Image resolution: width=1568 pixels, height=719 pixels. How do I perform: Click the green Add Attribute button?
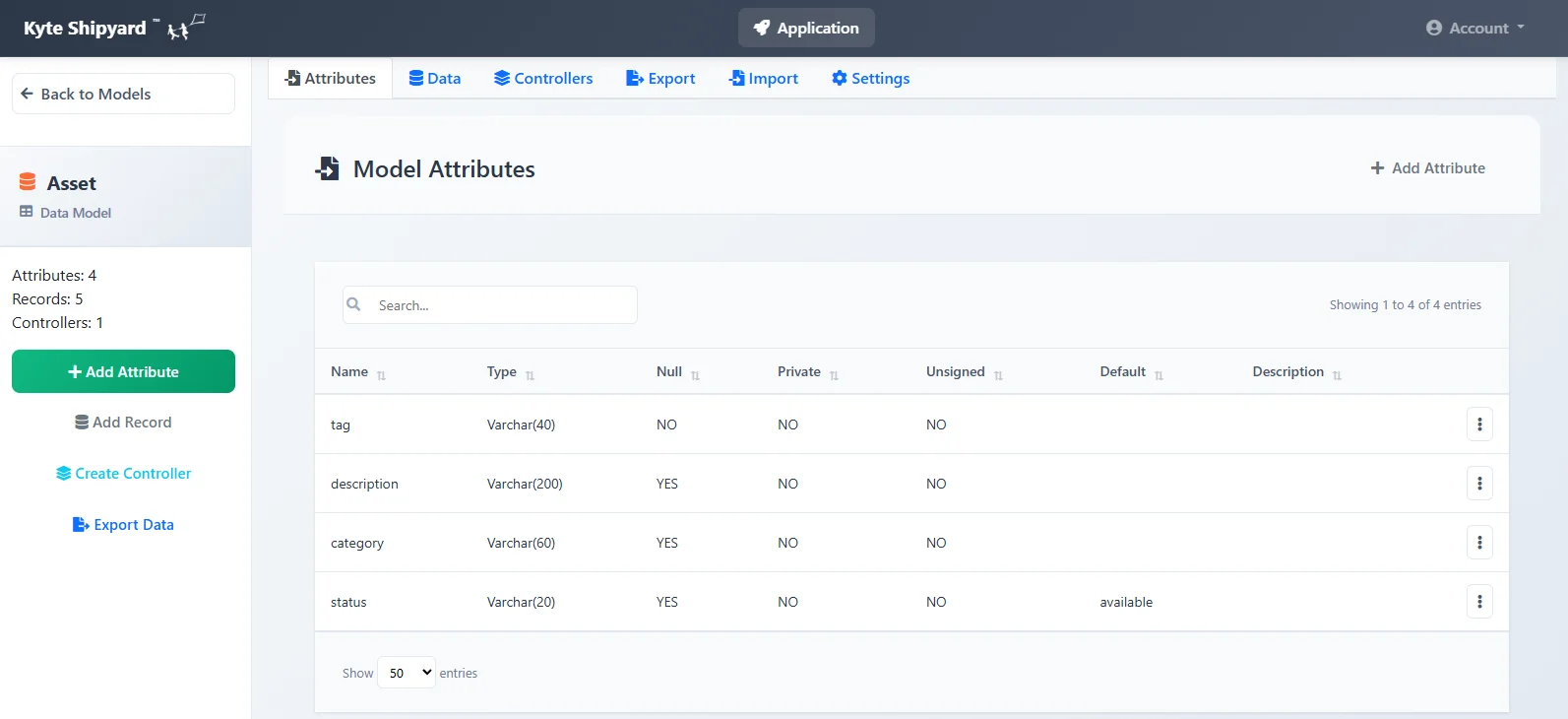[x=123, y=371]
